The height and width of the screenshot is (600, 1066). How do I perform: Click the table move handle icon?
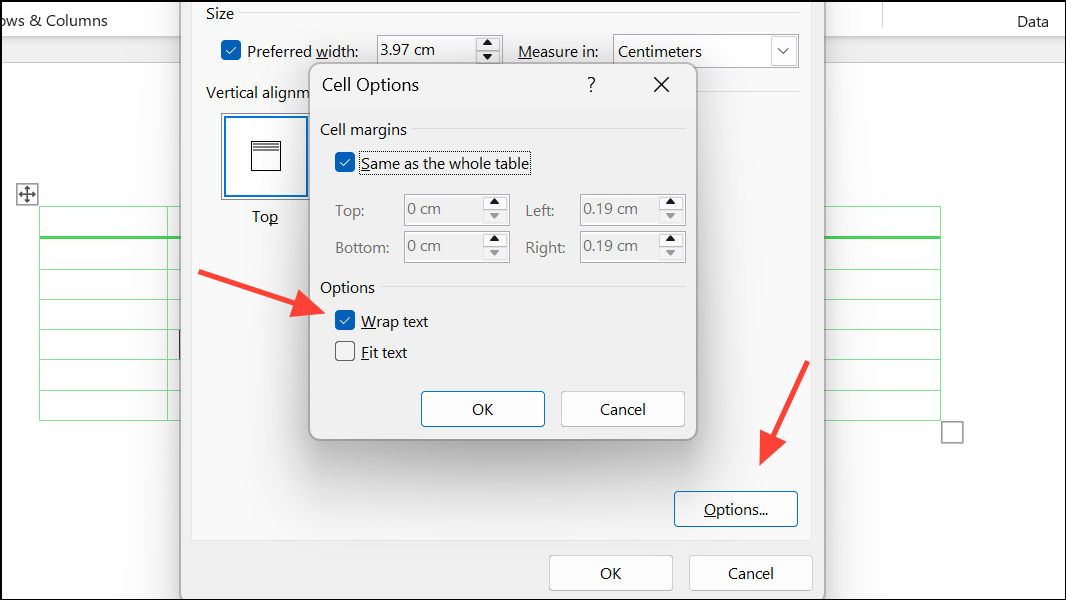(27, 194)
